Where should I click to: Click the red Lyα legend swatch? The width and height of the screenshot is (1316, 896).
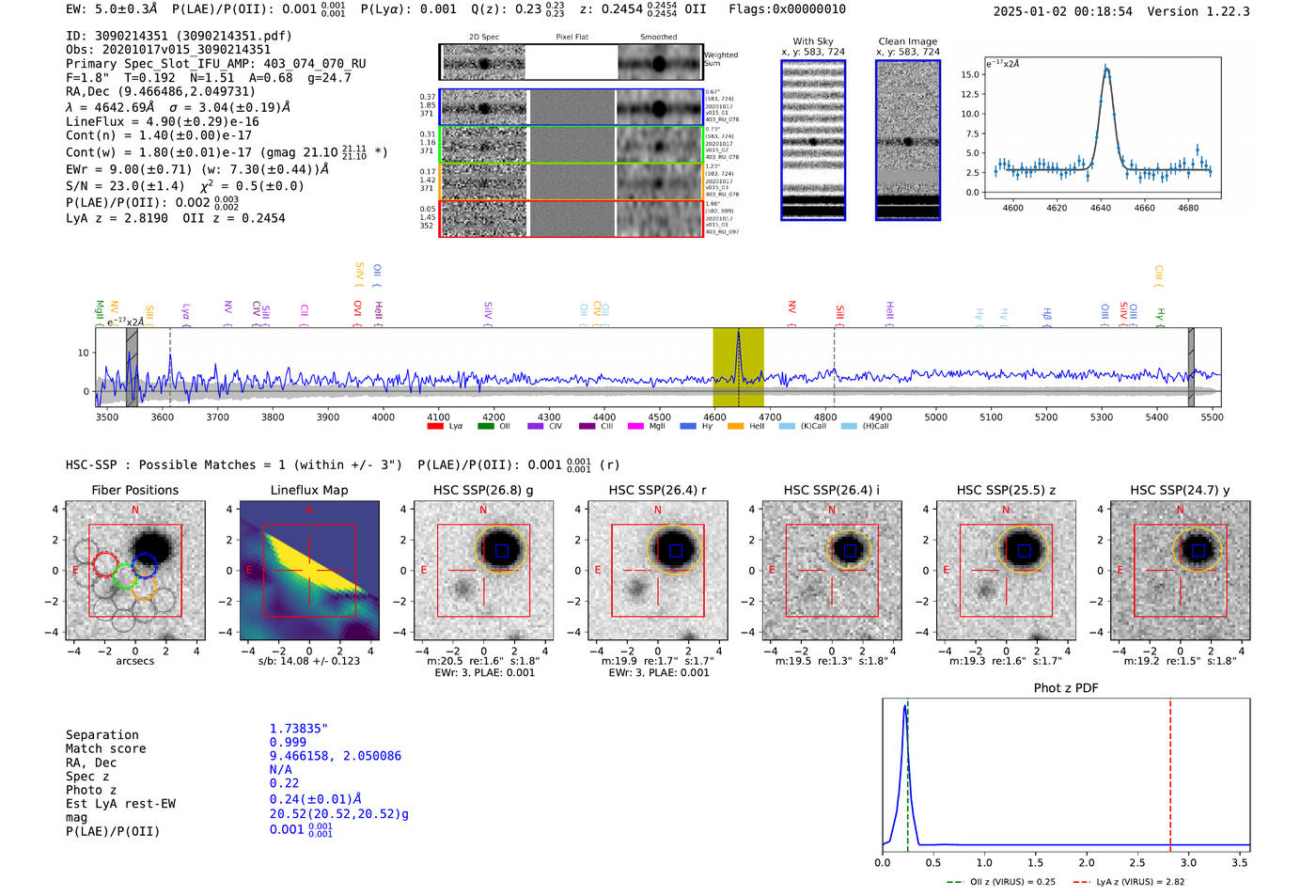coord(435,427)
